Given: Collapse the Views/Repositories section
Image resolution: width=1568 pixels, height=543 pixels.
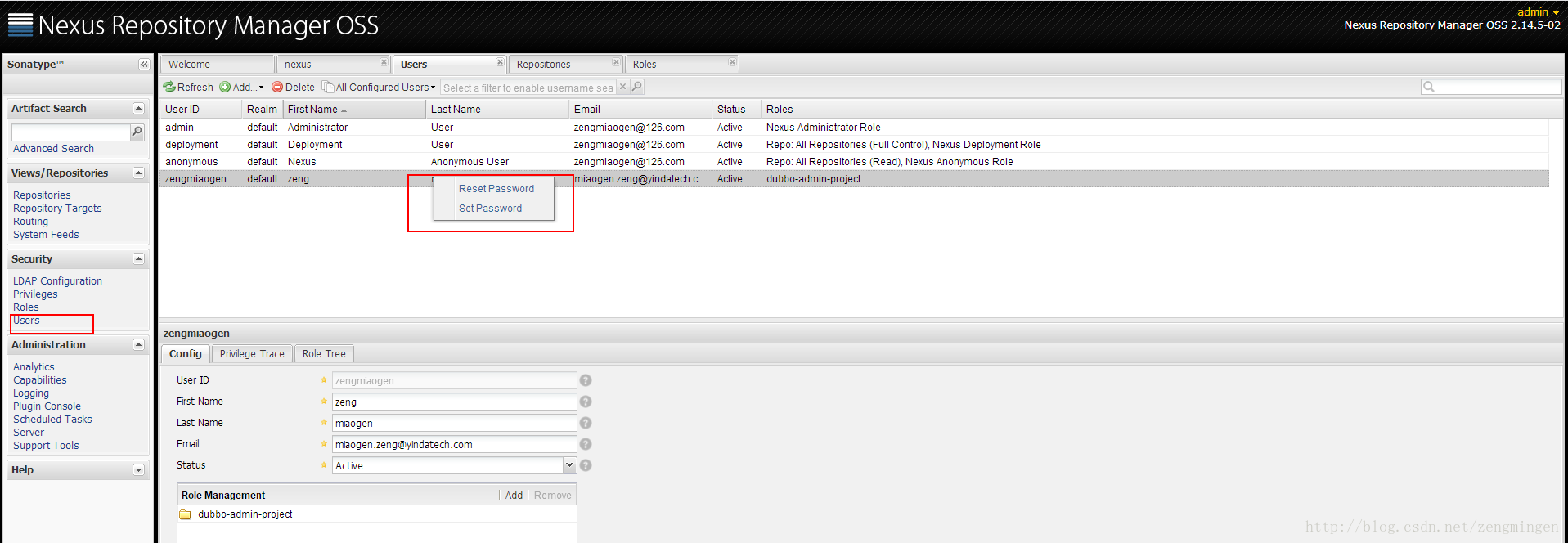Looking at the screenshot, I should pos(138,173).
